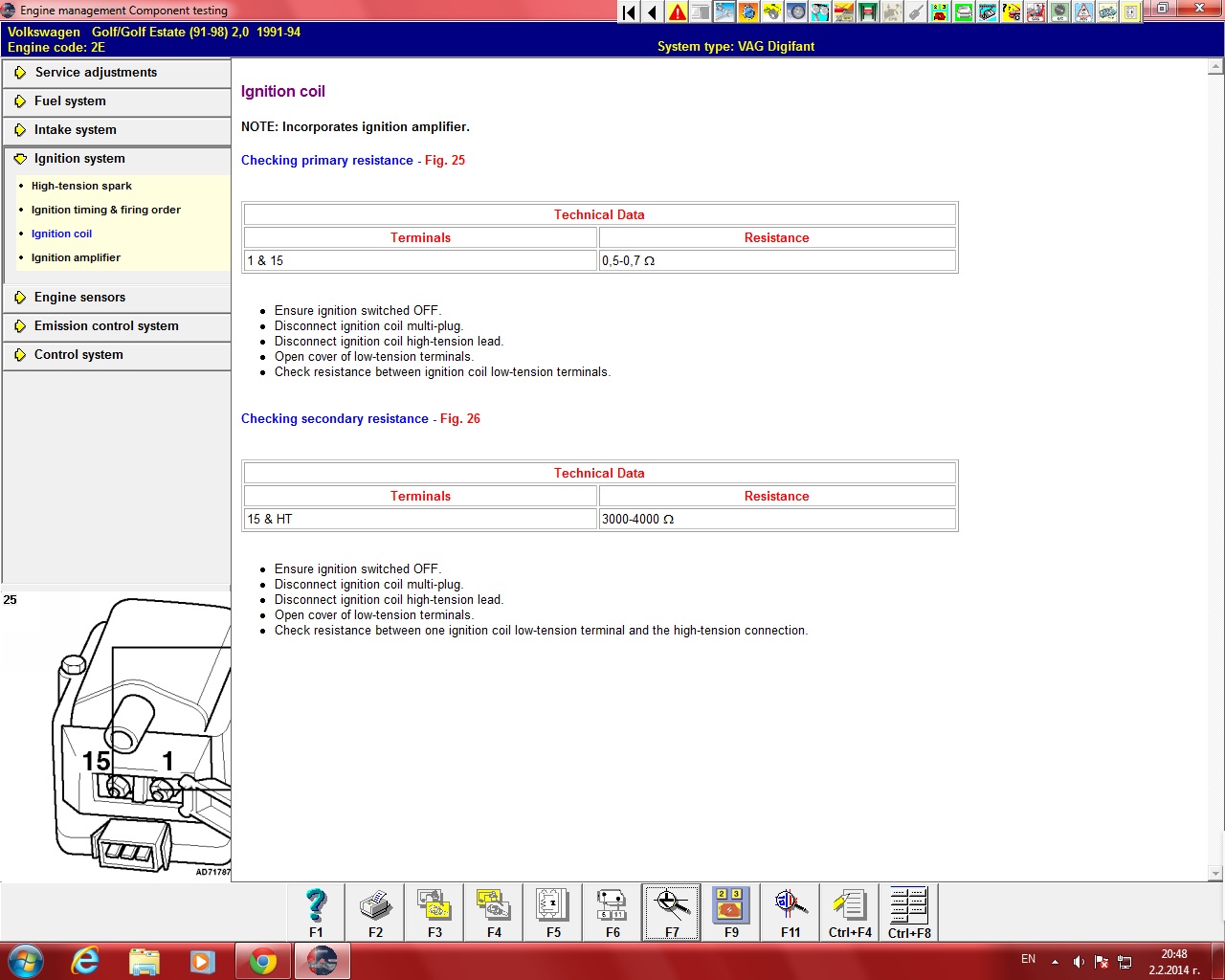Click the red warning triangle toolbar icon
Viewport: 1225px width, 980px height.
678,12
